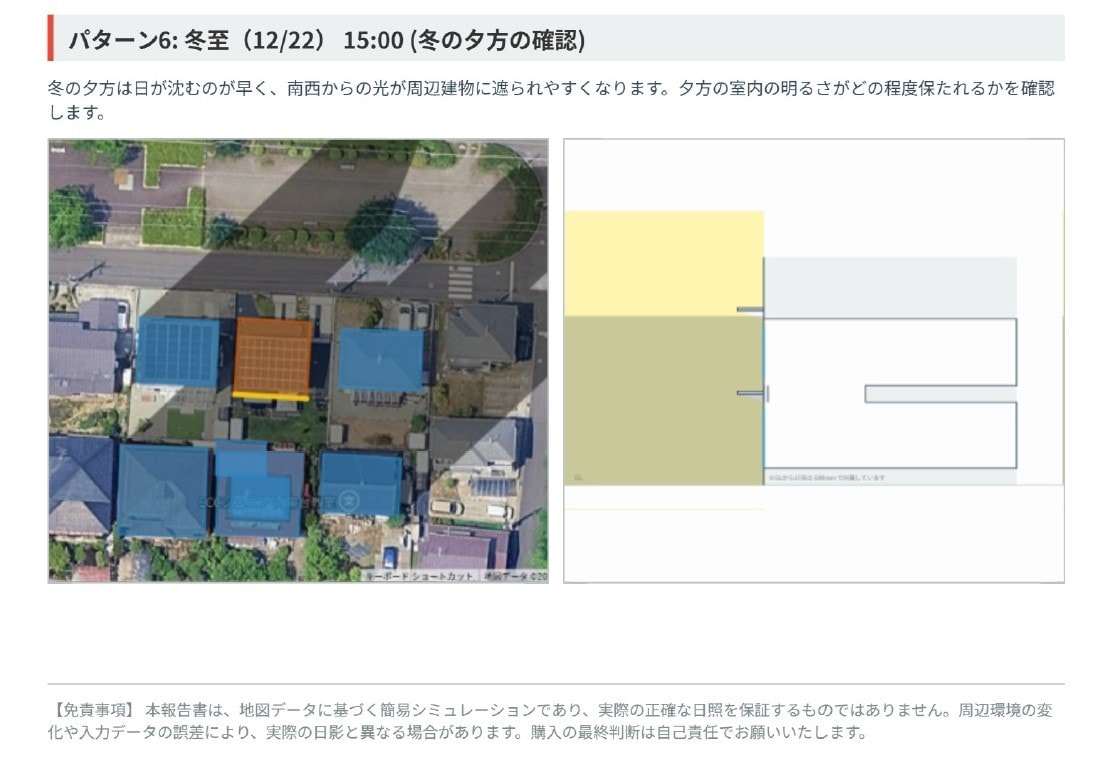The height and width of the screenshot is (775, 1117).
Task: Click the yellow sunlit area in the floor plan
Action: 663,264
